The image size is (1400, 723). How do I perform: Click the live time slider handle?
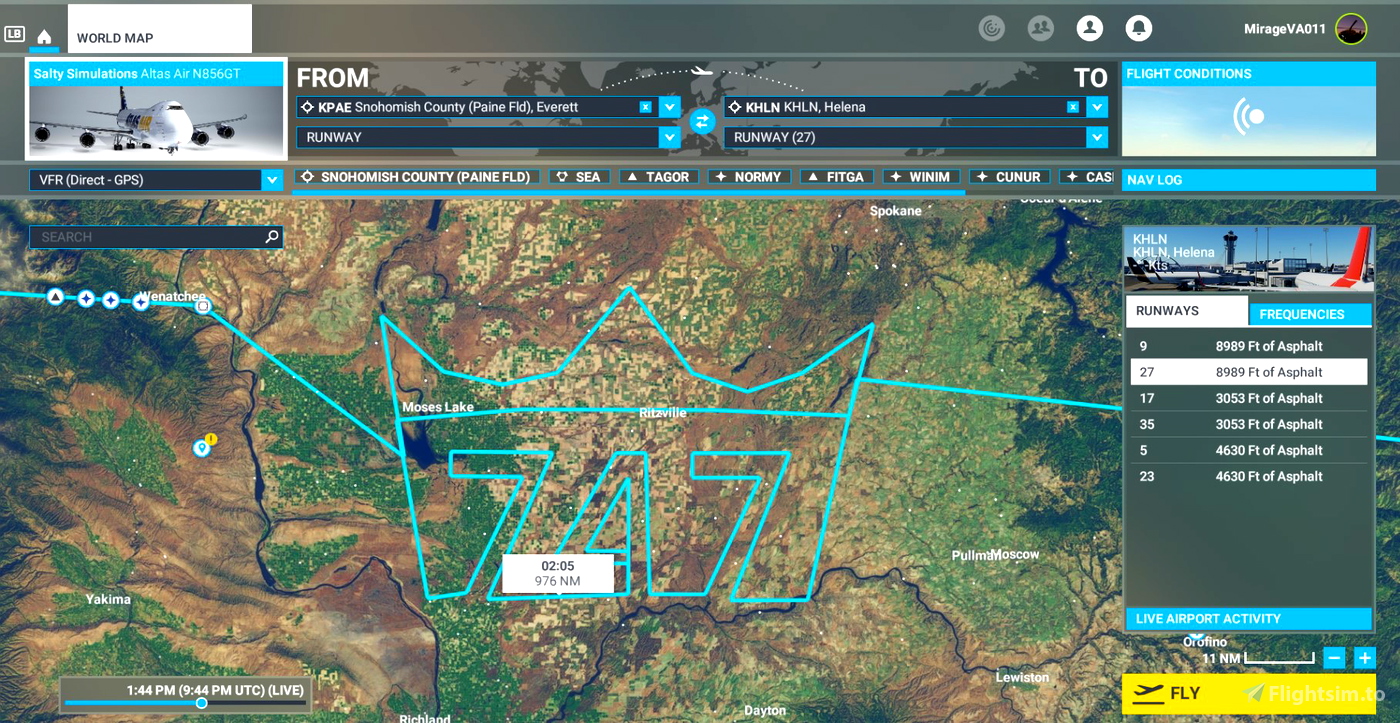point(199,703)
